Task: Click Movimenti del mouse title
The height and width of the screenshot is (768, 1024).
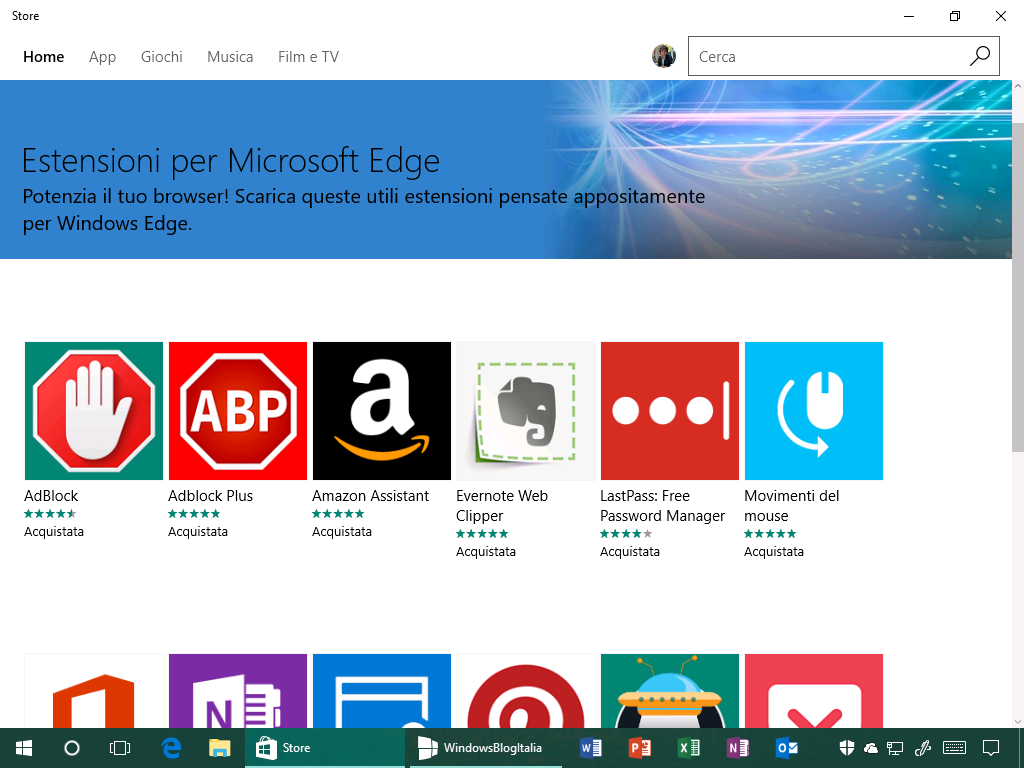Action: tap(792, 505)
